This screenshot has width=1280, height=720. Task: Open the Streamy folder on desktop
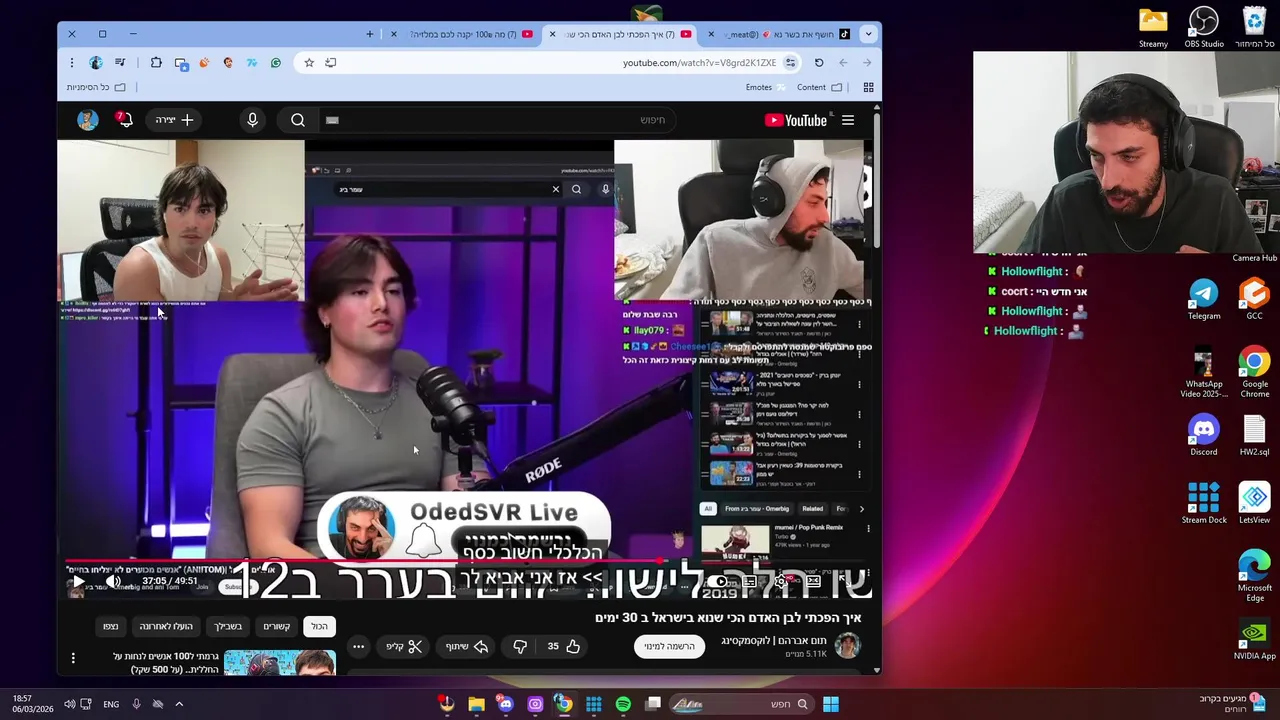pos(1153,27)
